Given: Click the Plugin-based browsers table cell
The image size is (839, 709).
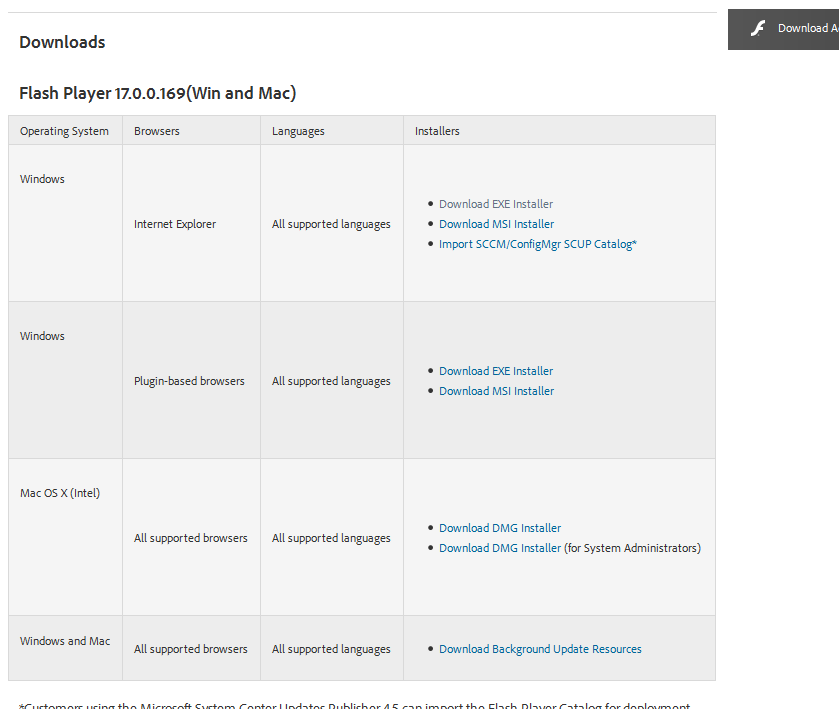Looking at the screenshot, I should pos(189,381).
